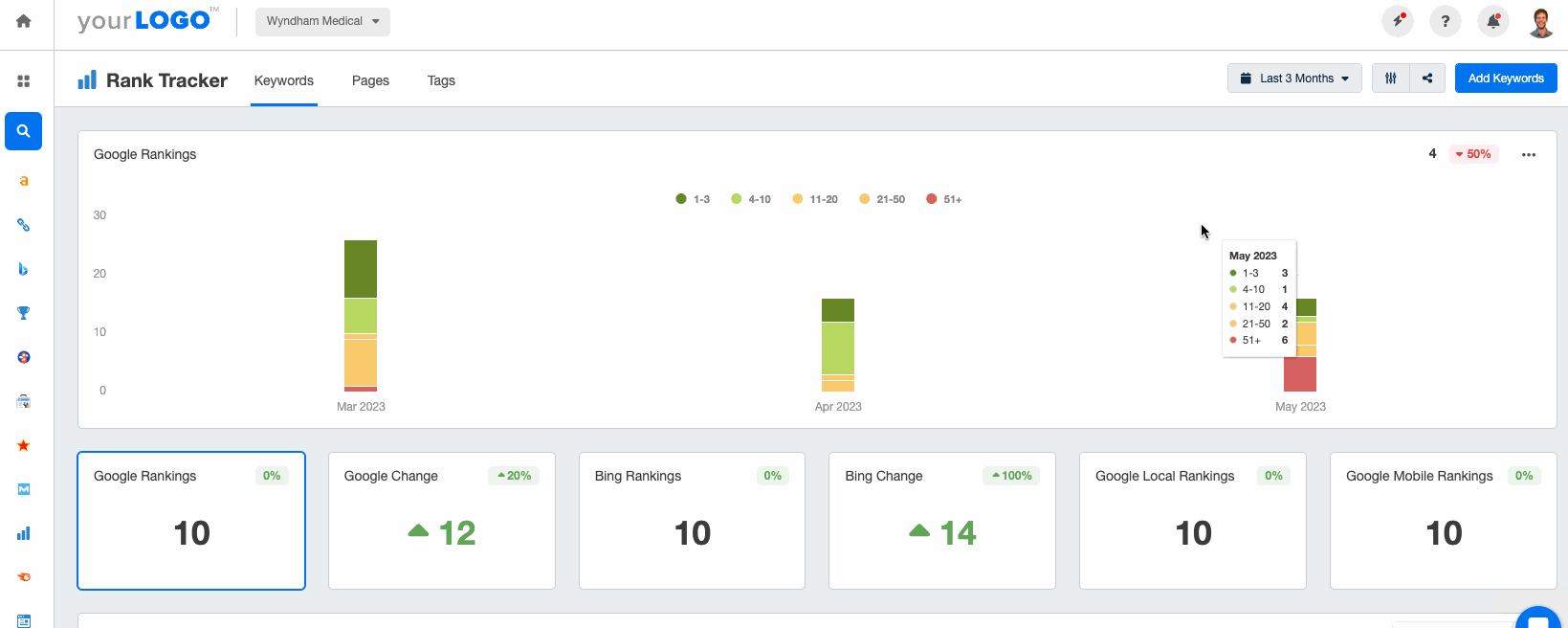Open the orange star icon in the sidebar
Image resolution: width=1568 pixels, height=628 pixels.
(24, 445)
